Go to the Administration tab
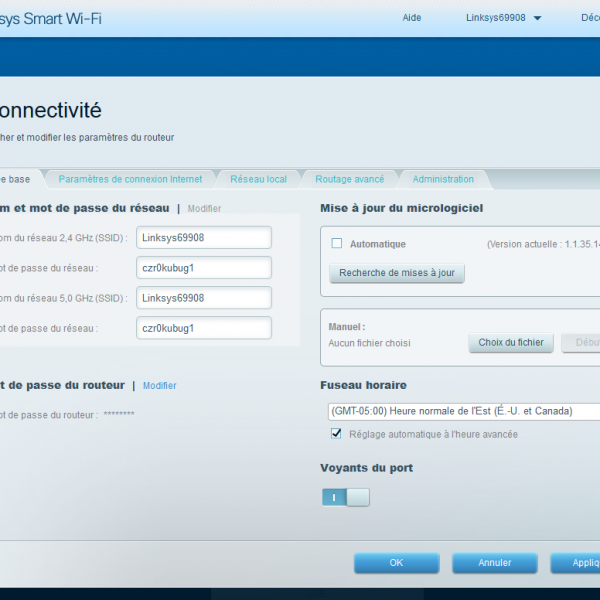The image size is (600, 600). tap(443, 179)
